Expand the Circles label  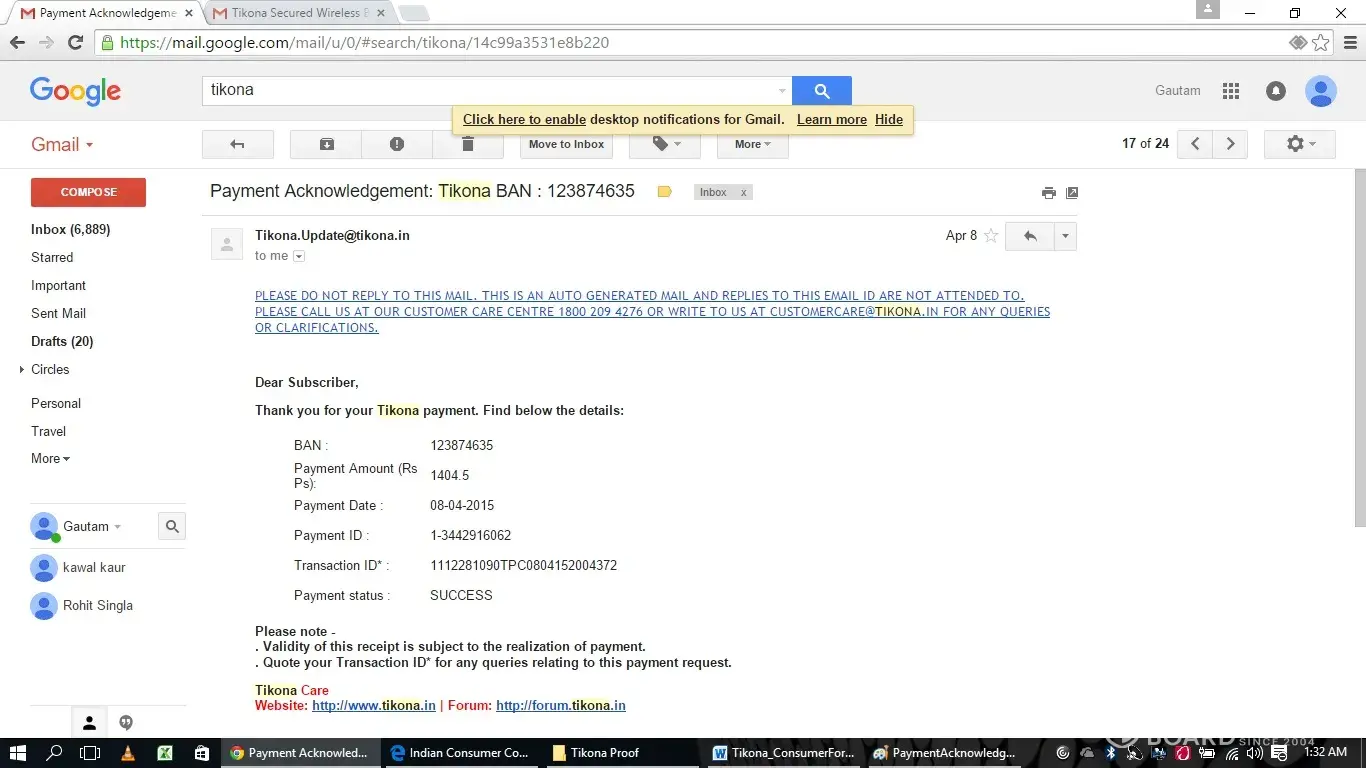(x=22, y=370)
